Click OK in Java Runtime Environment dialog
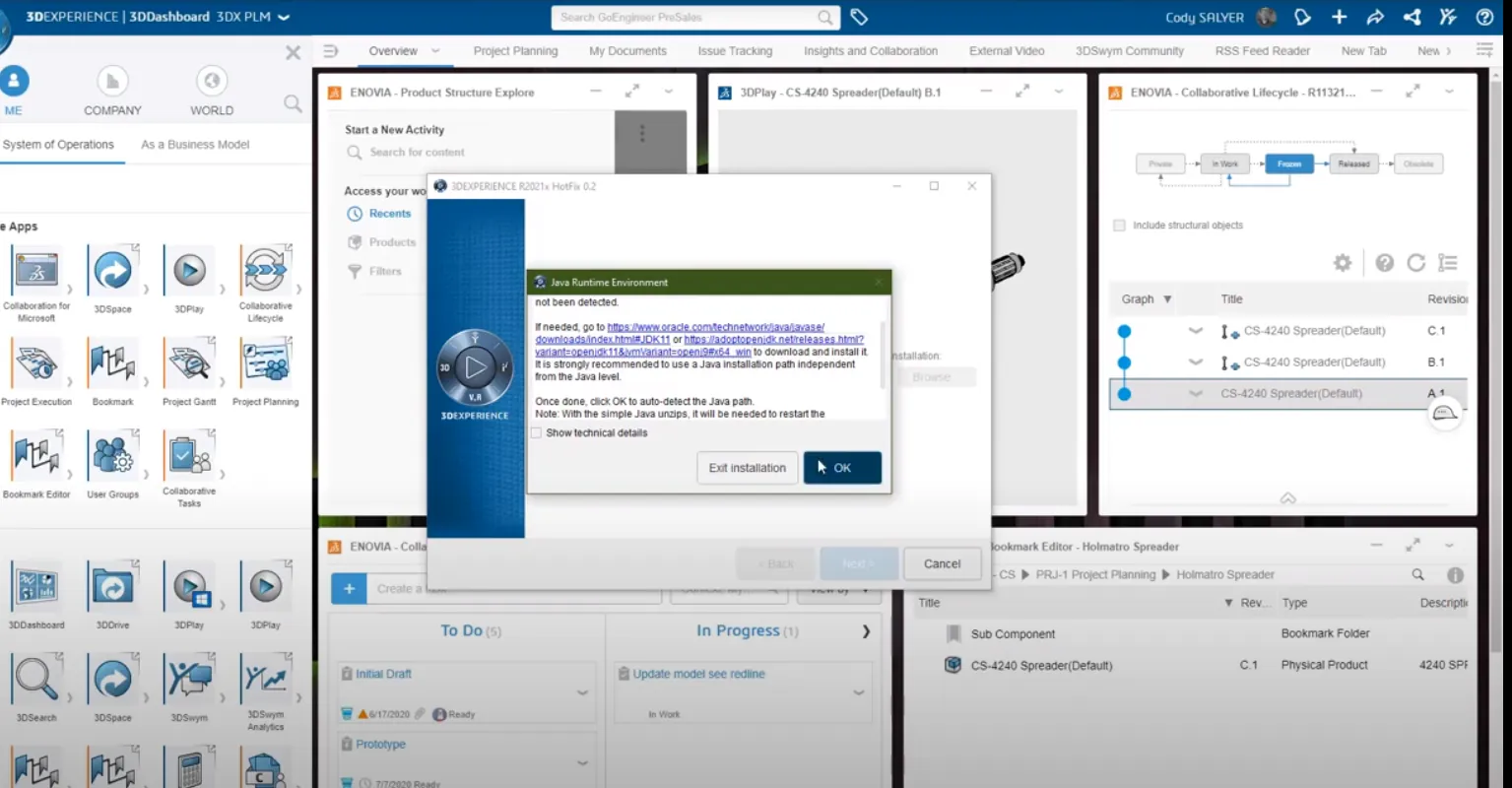The width and height of the screenshot is (1512, 788). pyautogui.click(x=842, y=468)
